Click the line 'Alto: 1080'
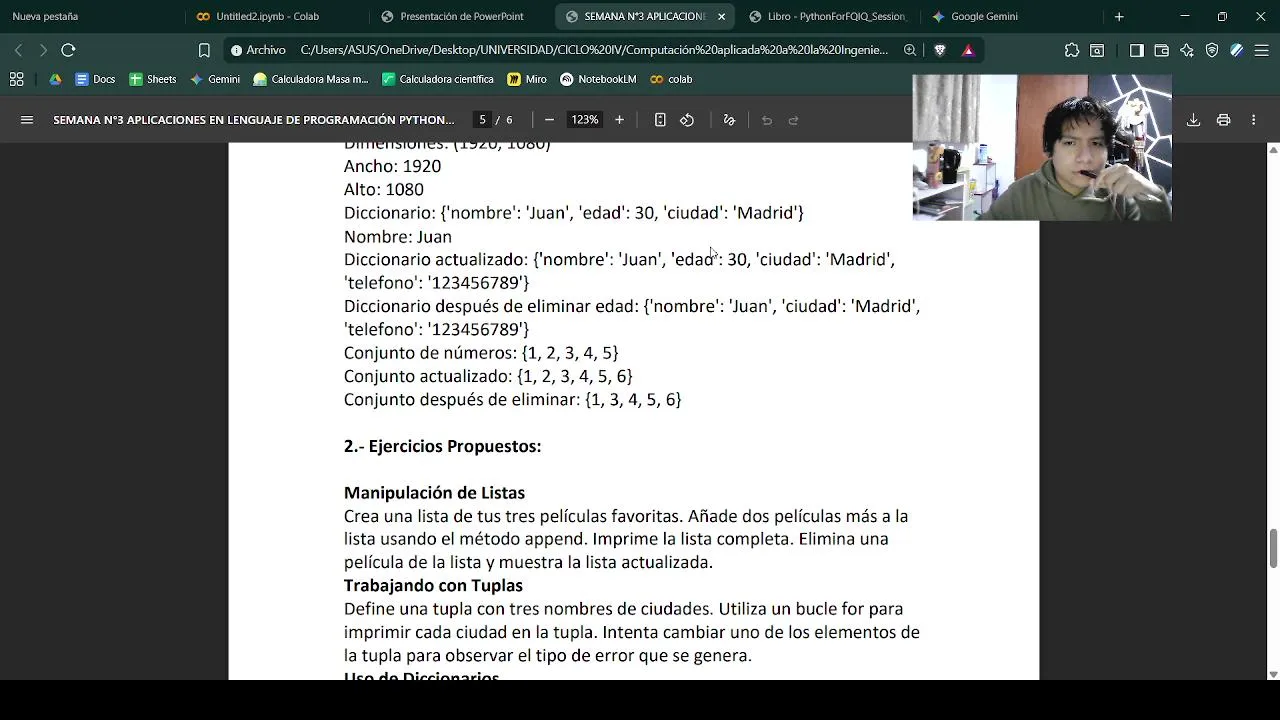Viewport: 1280px width, 720px height. (x=384, y=189)
